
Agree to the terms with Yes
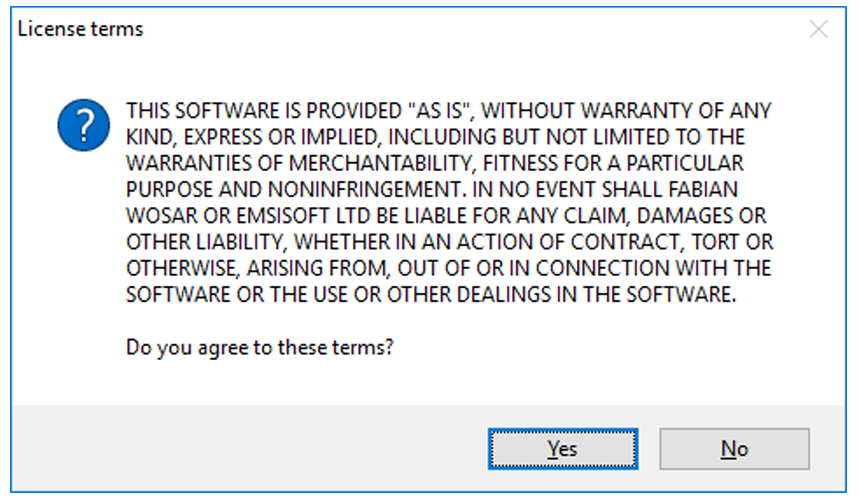coord(563,449)
